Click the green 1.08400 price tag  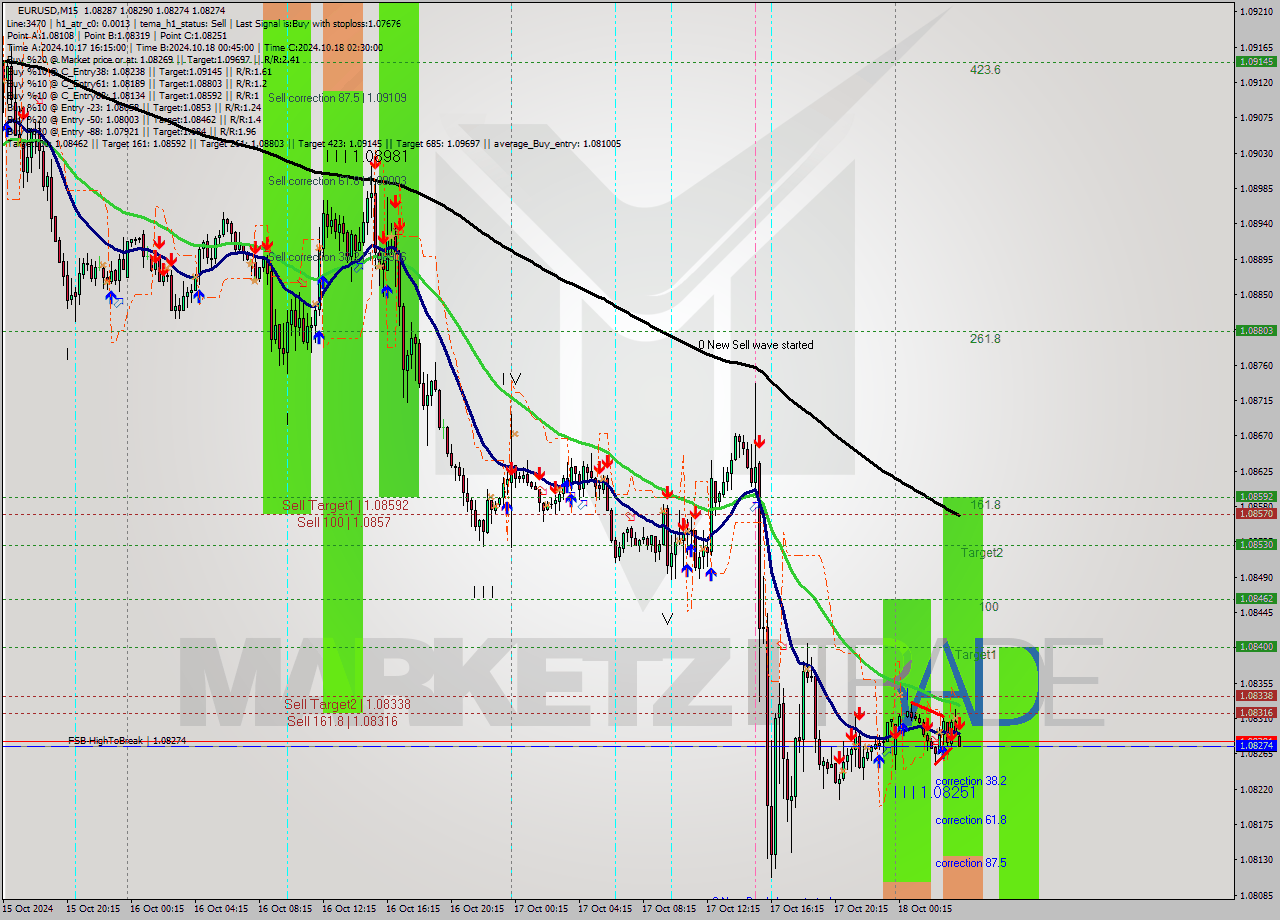point(1257,646)
